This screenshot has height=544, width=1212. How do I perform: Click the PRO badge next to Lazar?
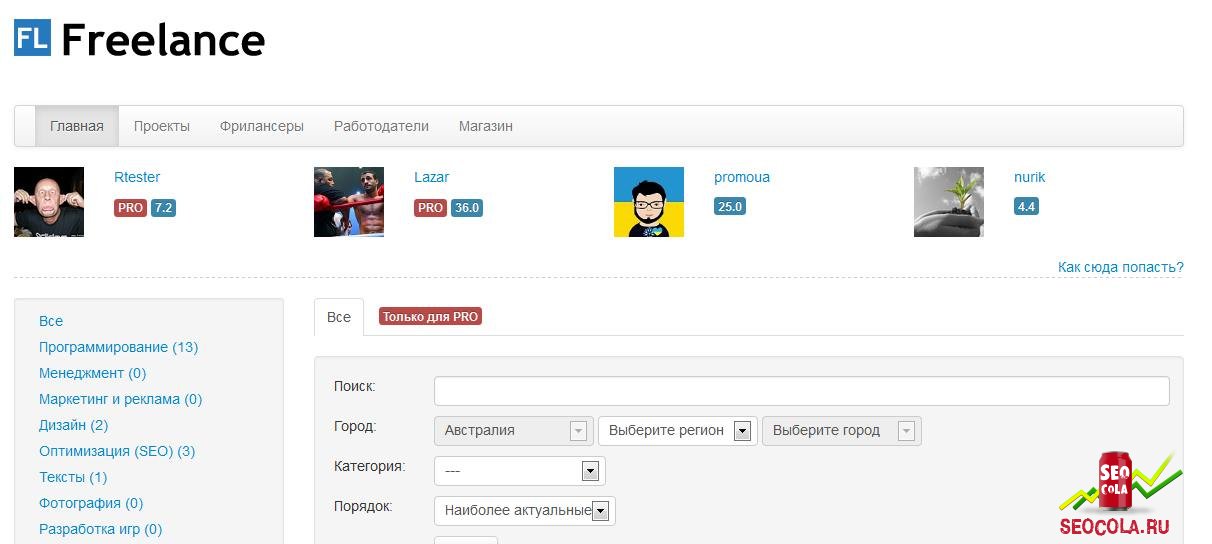pyautogui.click(x=431, y=208)
